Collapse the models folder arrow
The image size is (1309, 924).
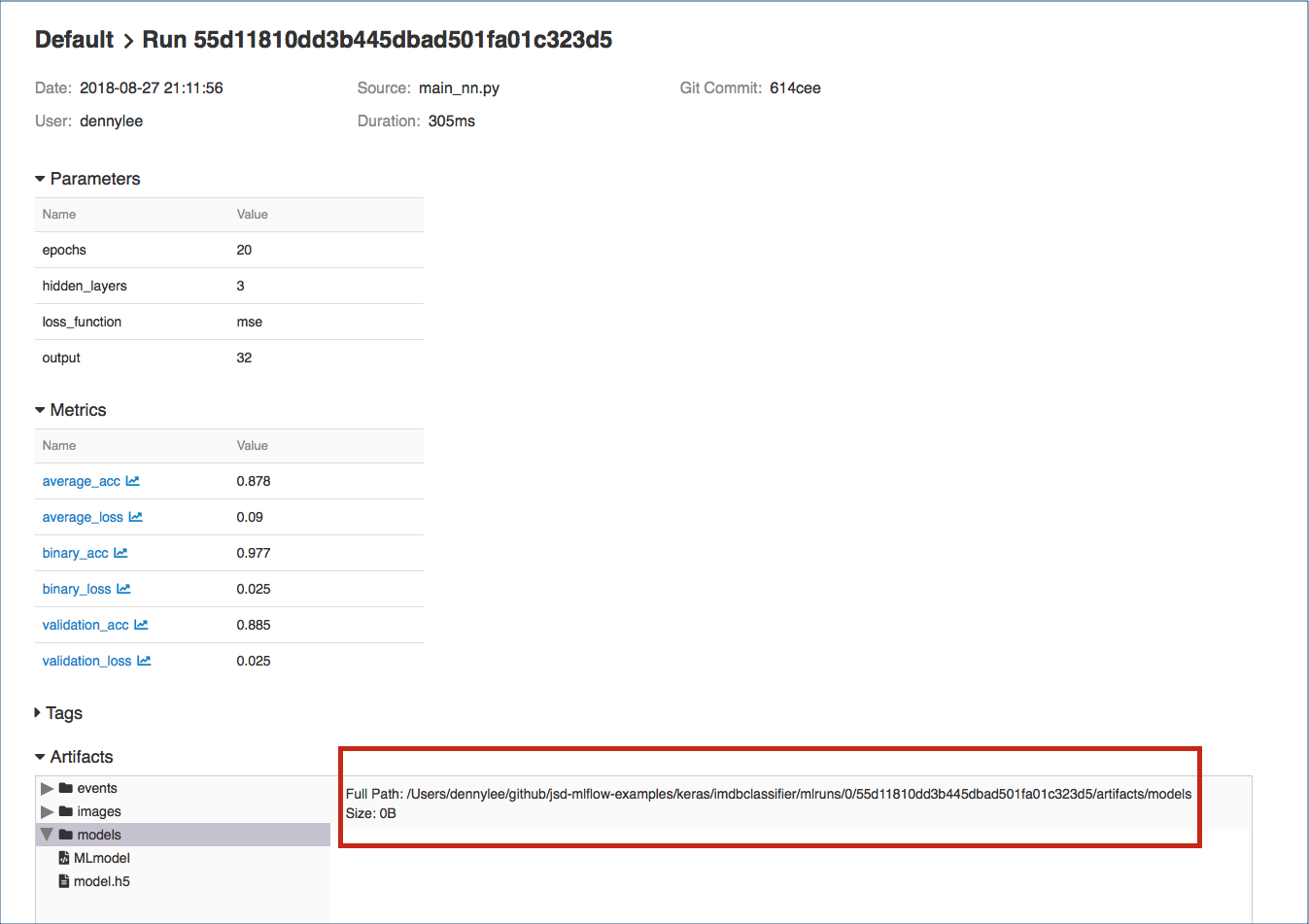[47, 835]
